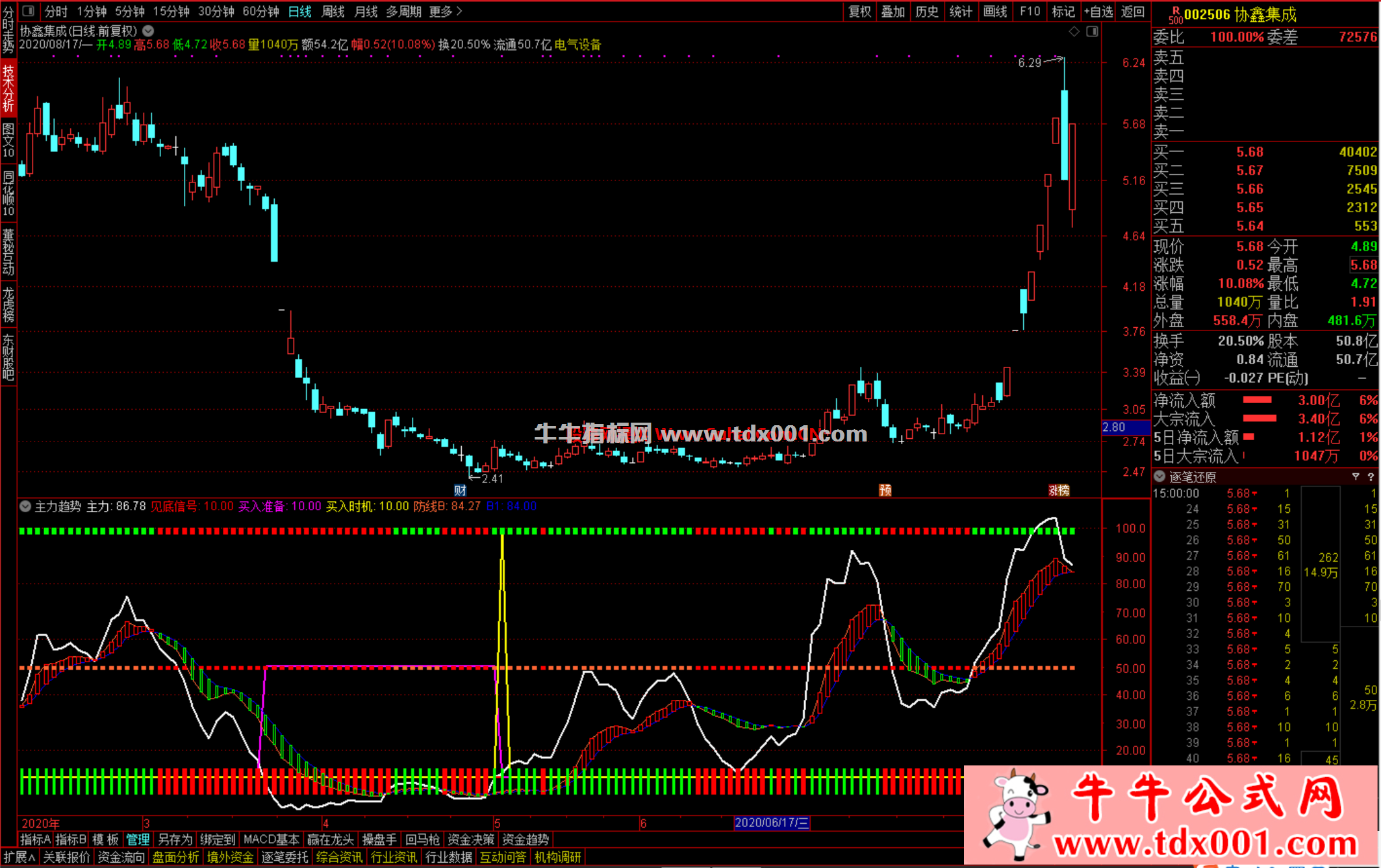
Task: Click the 2020/06/17/三 date label
Action: point(772,823)
